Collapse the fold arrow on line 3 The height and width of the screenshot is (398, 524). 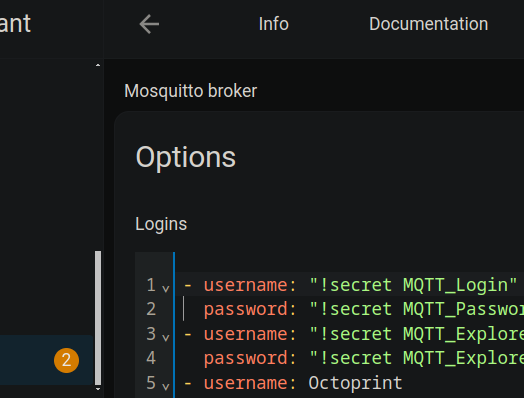165,337
